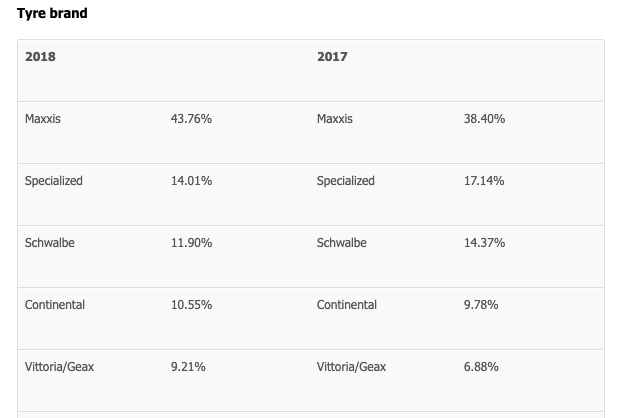Screen dimensions: 617x418
Task: Select the 2018 column header
Action: pyautogui.click(x=40, y=57)
